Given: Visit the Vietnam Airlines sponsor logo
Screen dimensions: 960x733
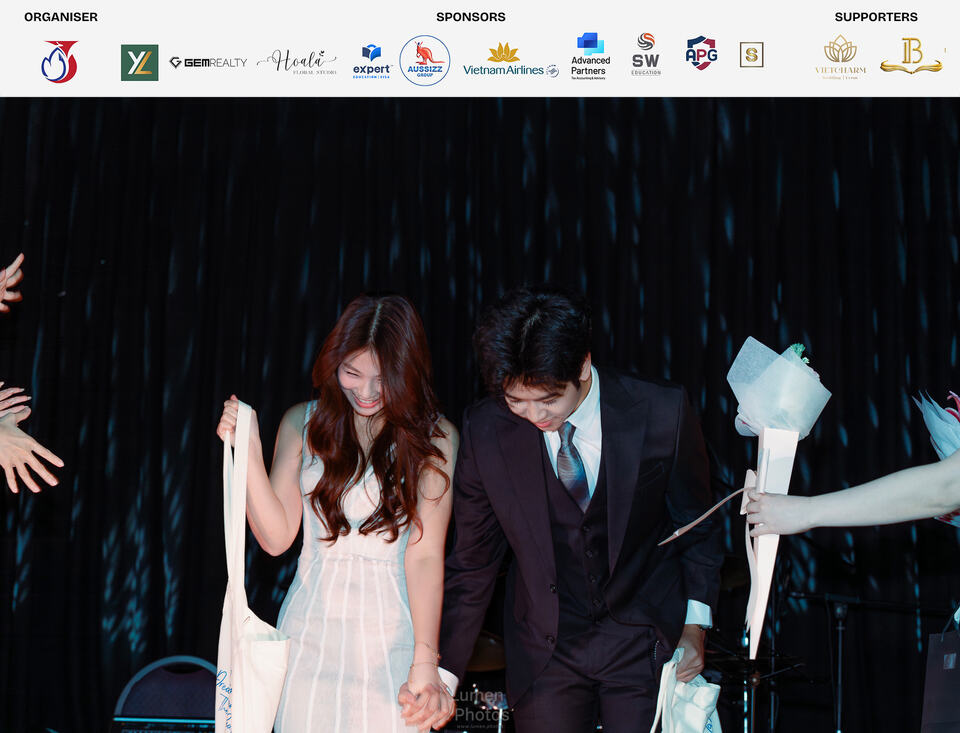Looking at the screenshot, I should (x=511, y=60).
